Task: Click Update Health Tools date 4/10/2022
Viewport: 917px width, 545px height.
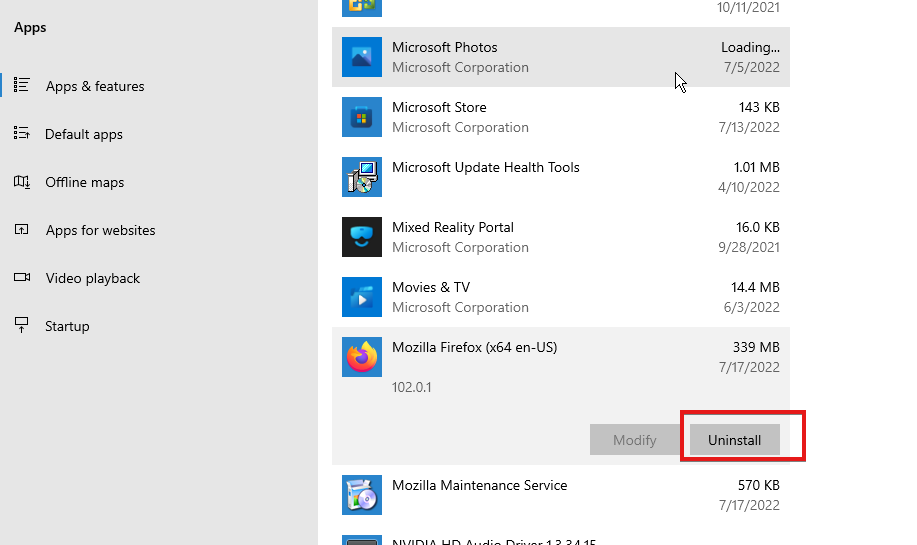Action: 749,187
